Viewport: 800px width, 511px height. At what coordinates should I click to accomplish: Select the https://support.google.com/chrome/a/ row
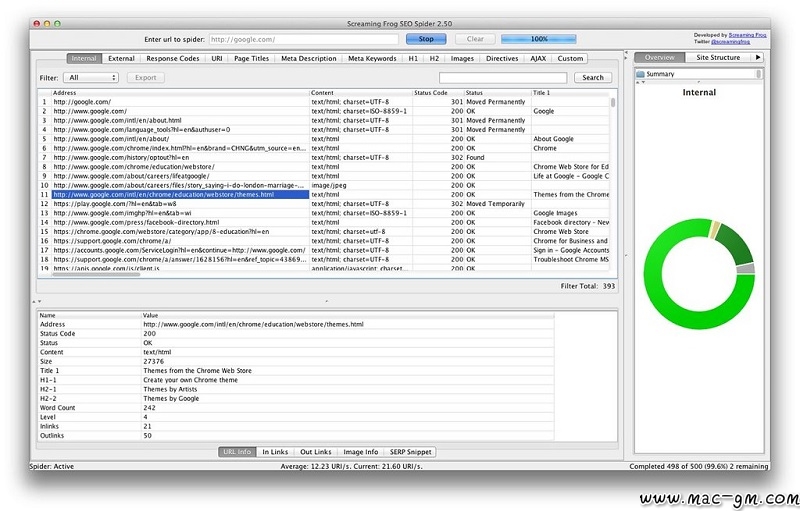click(323, 241)
